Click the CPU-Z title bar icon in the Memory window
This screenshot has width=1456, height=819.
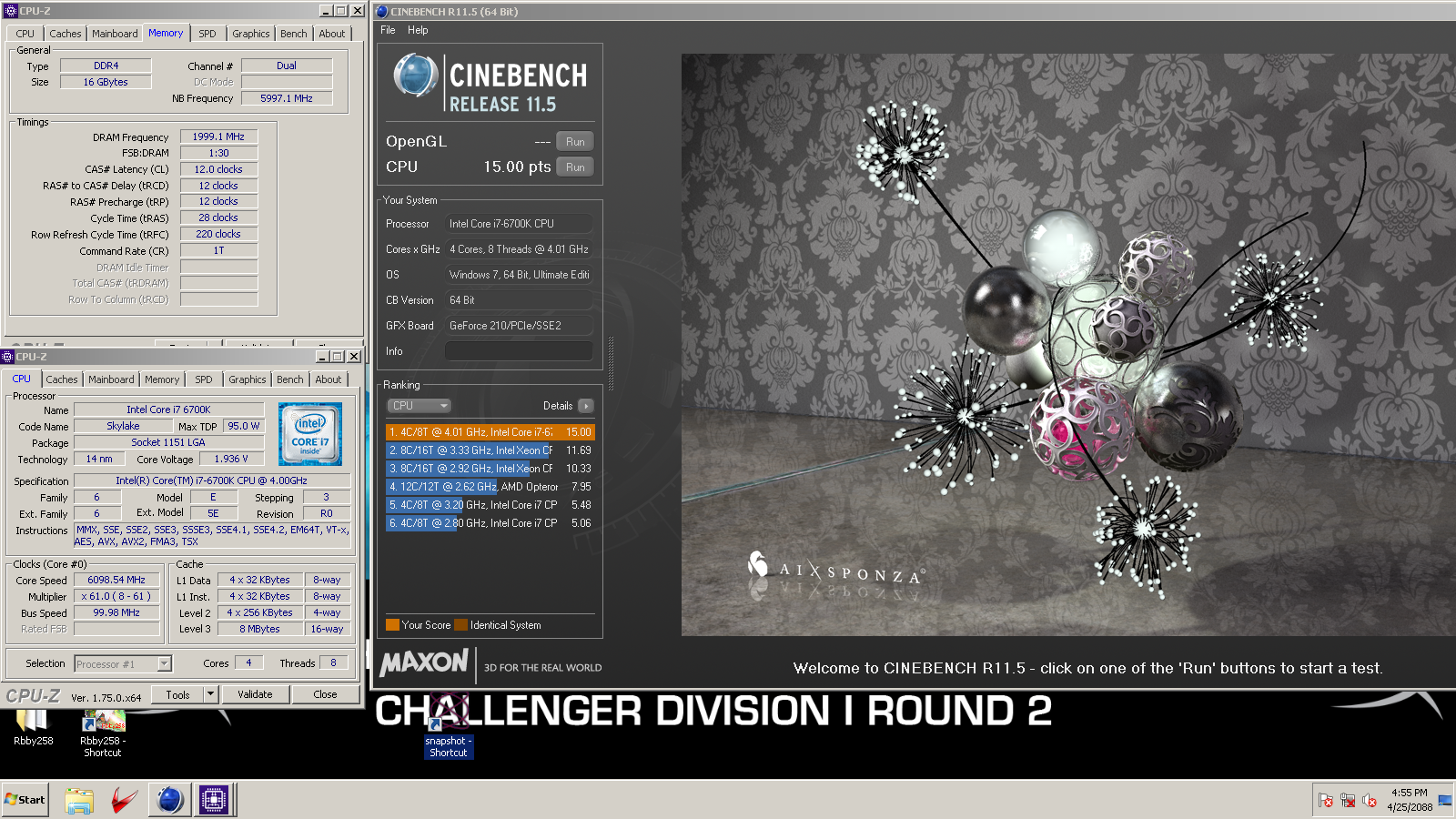tap(11, 11)
